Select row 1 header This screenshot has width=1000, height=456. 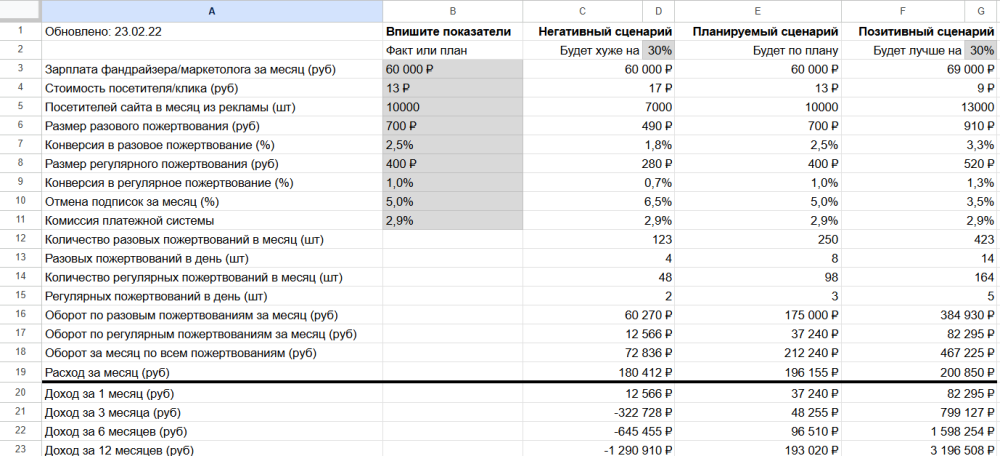click(20, 31)
